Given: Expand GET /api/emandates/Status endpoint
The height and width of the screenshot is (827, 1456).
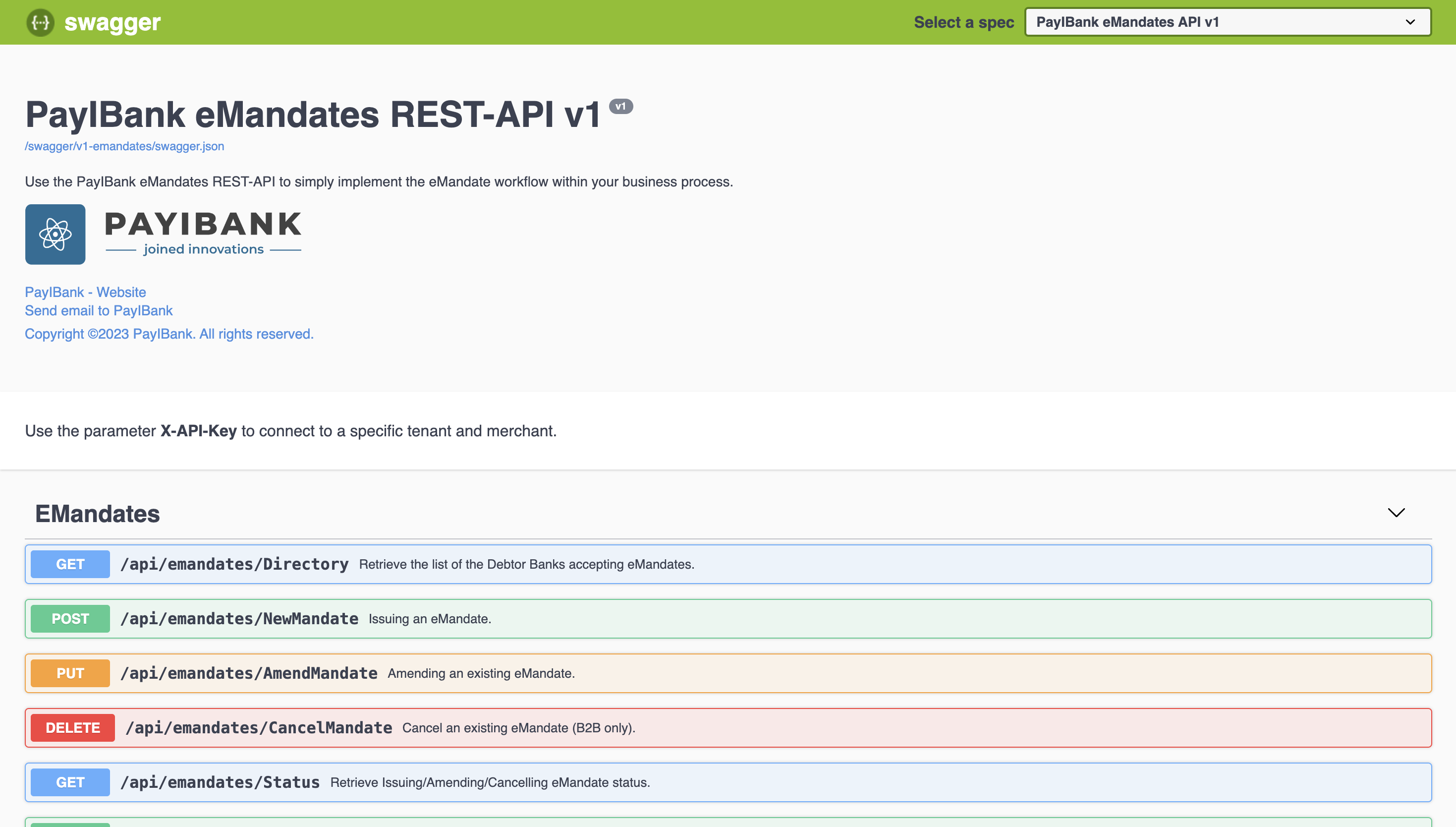Looking at the screenshot, I should (x=728, y=782).
